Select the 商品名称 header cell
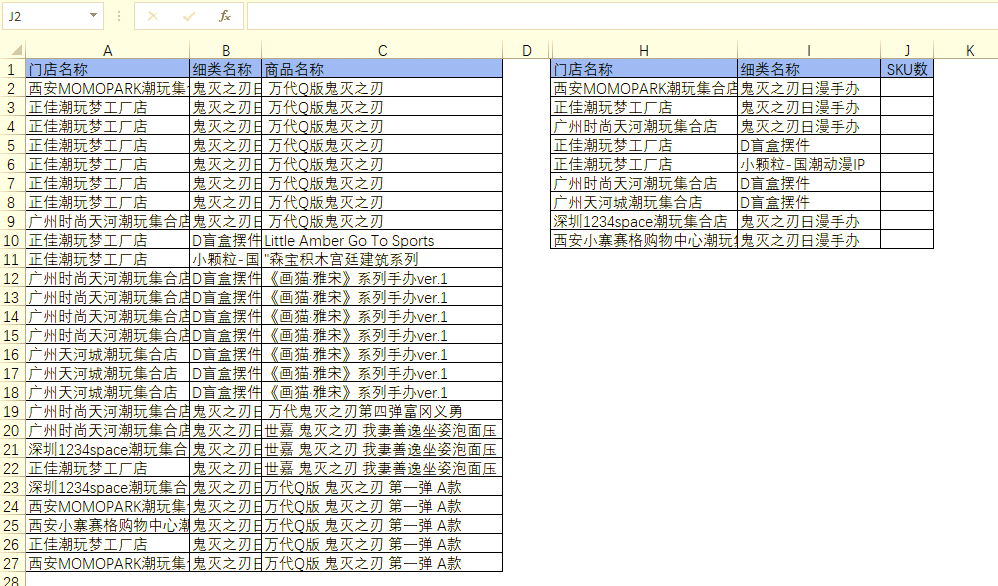Viewport: 998px width, 586px height. (x=382, y=69)
